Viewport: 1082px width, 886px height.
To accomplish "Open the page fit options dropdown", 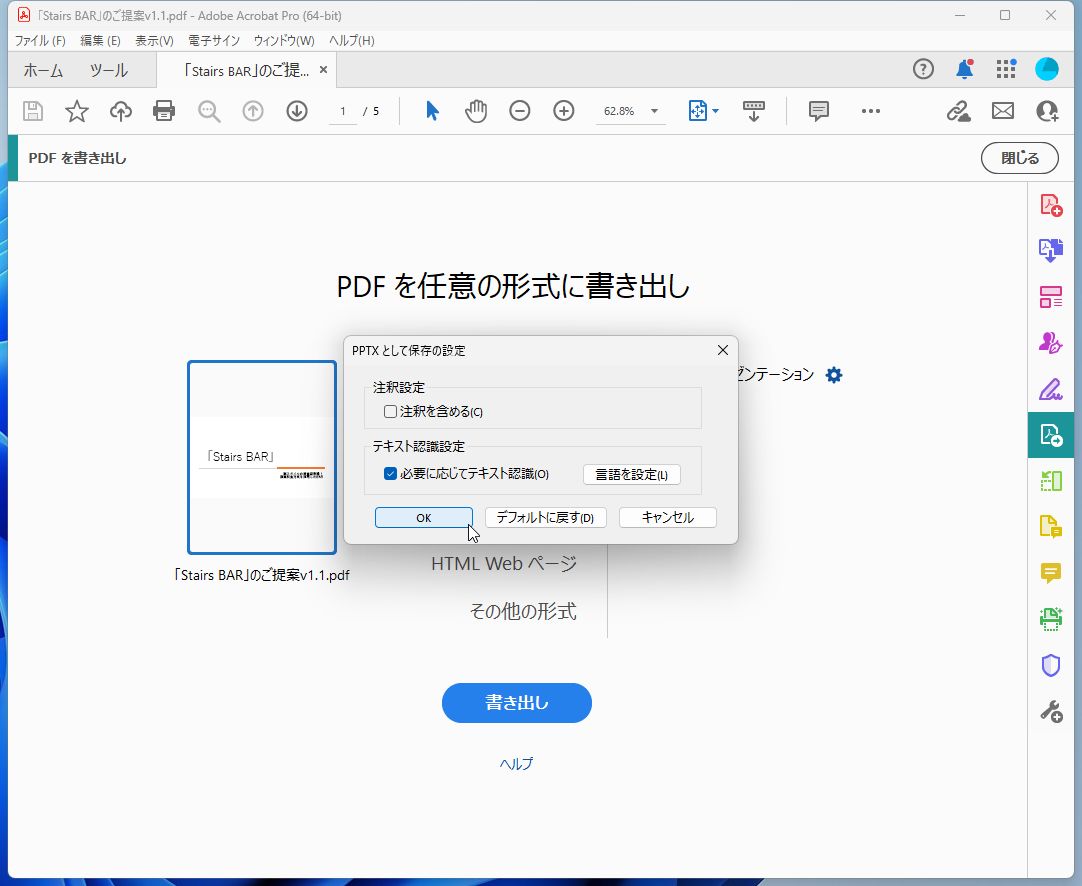I will 703,111.
